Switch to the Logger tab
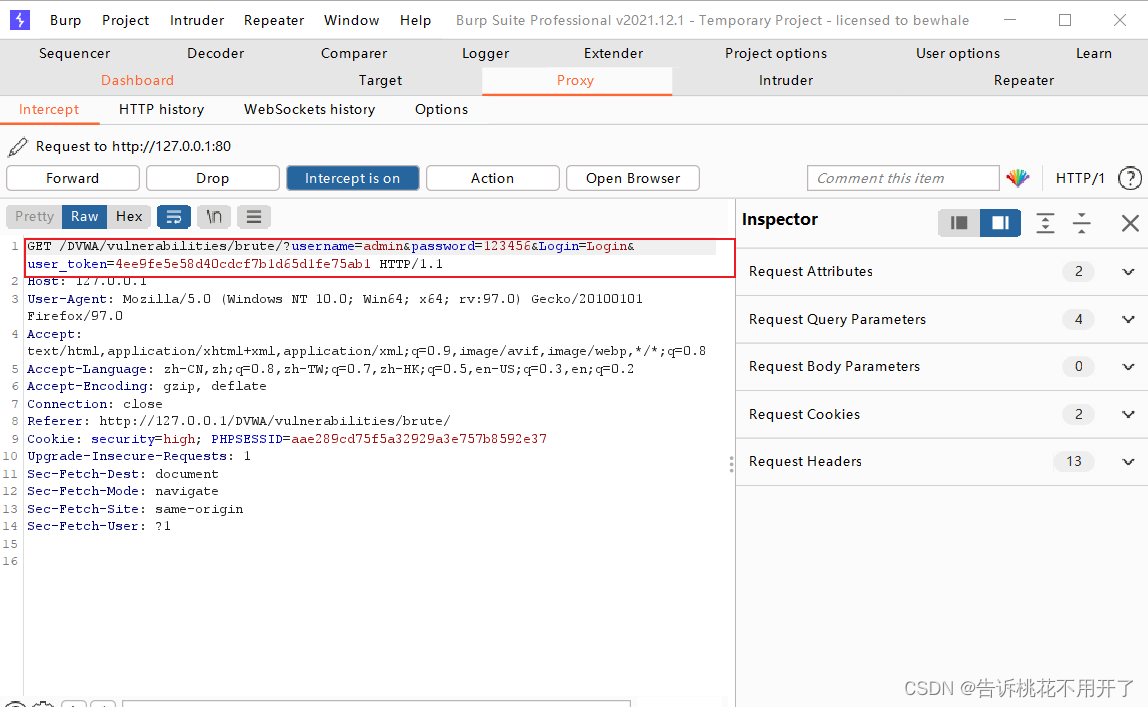Screen dimensions: 1148x707 coord(485,53)
